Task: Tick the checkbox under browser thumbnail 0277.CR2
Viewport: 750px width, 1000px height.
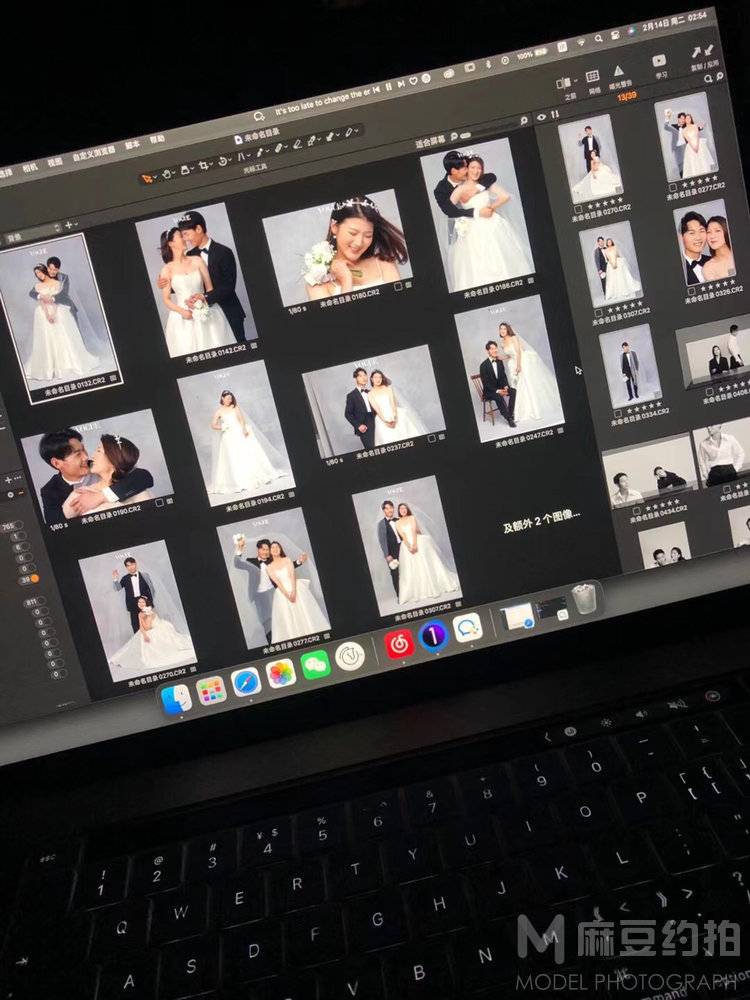Action: [x=673, y=188]
